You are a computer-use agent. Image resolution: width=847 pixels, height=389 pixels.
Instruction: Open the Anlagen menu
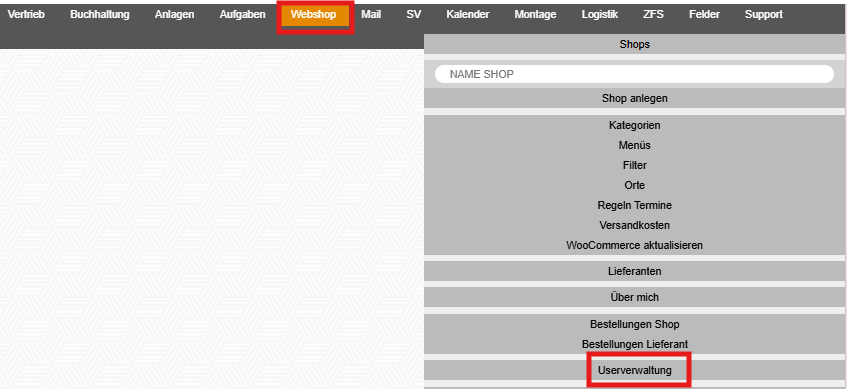click(x=174, y=15)
